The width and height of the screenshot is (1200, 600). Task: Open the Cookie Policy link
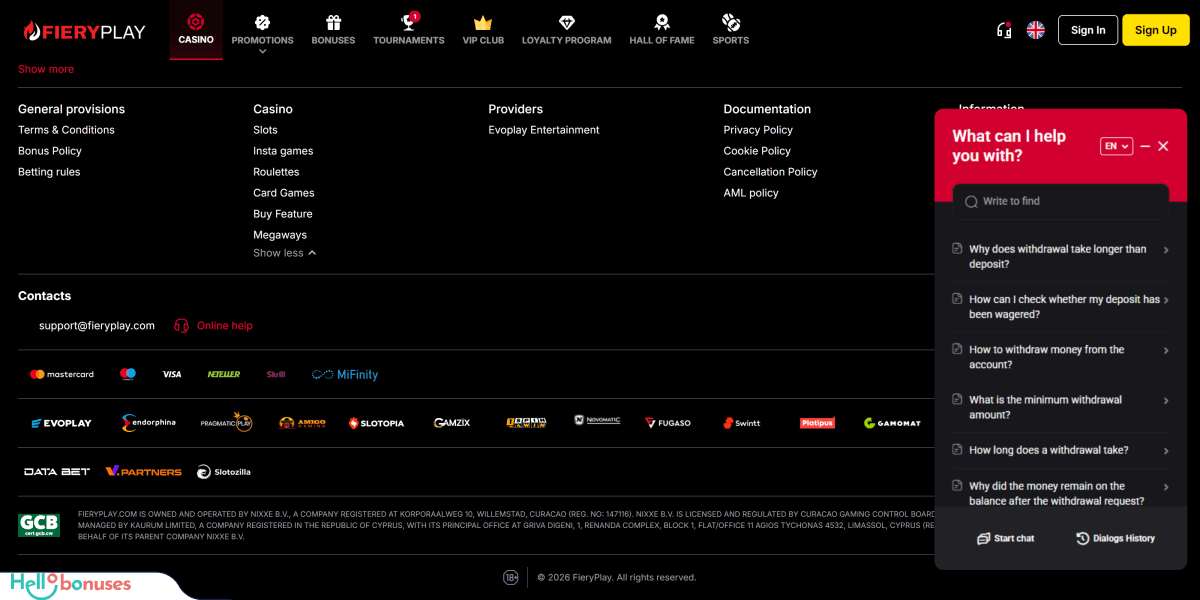[757, 151]
